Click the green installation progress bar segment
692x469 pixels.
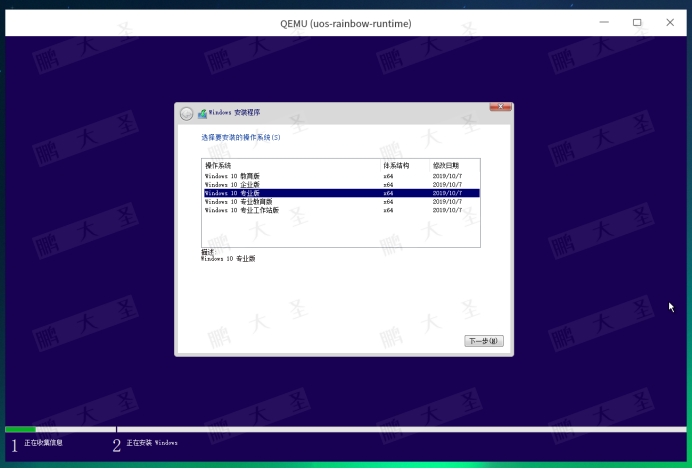pos(20,429)
